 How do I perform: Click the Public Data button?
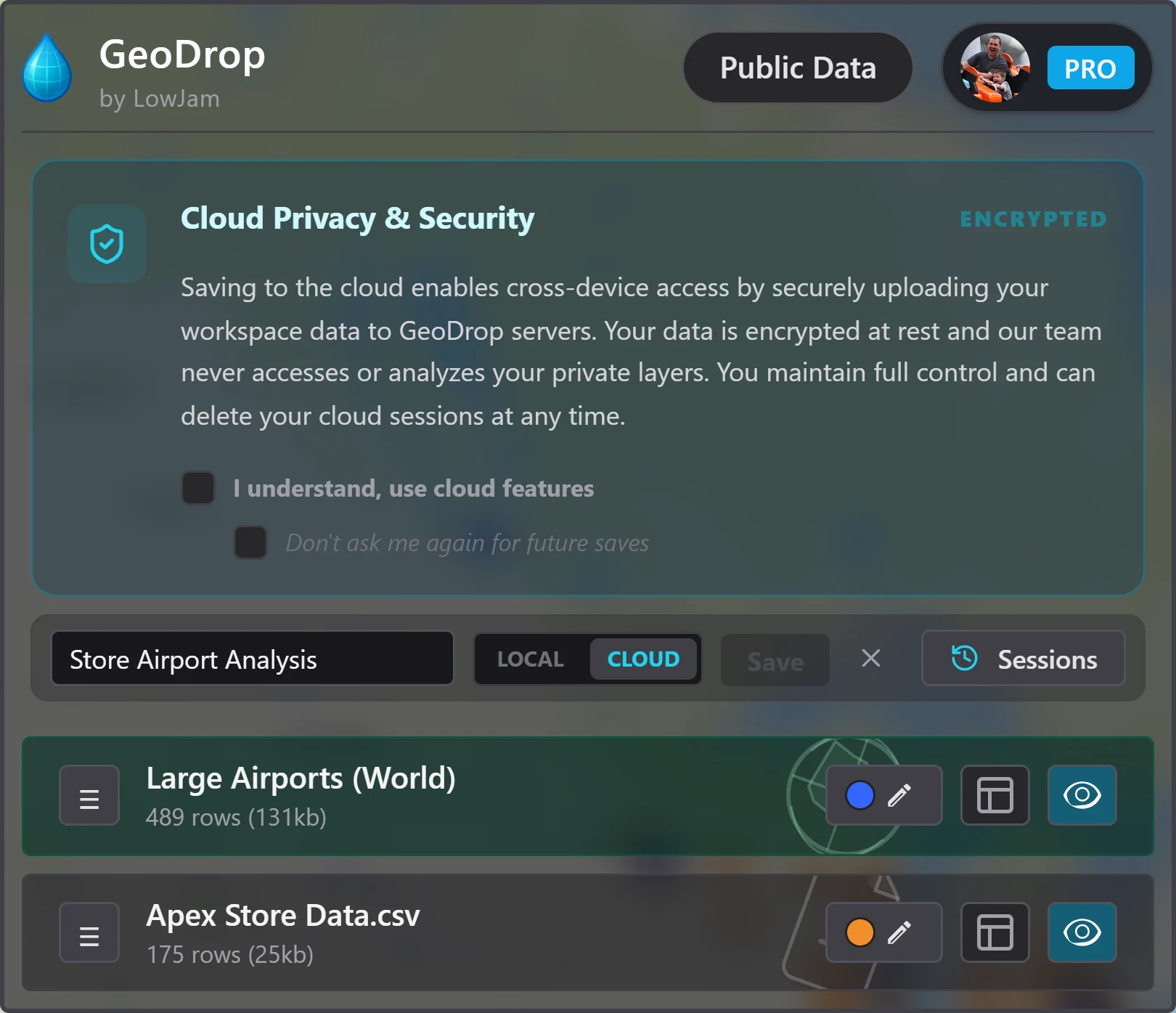797,68
